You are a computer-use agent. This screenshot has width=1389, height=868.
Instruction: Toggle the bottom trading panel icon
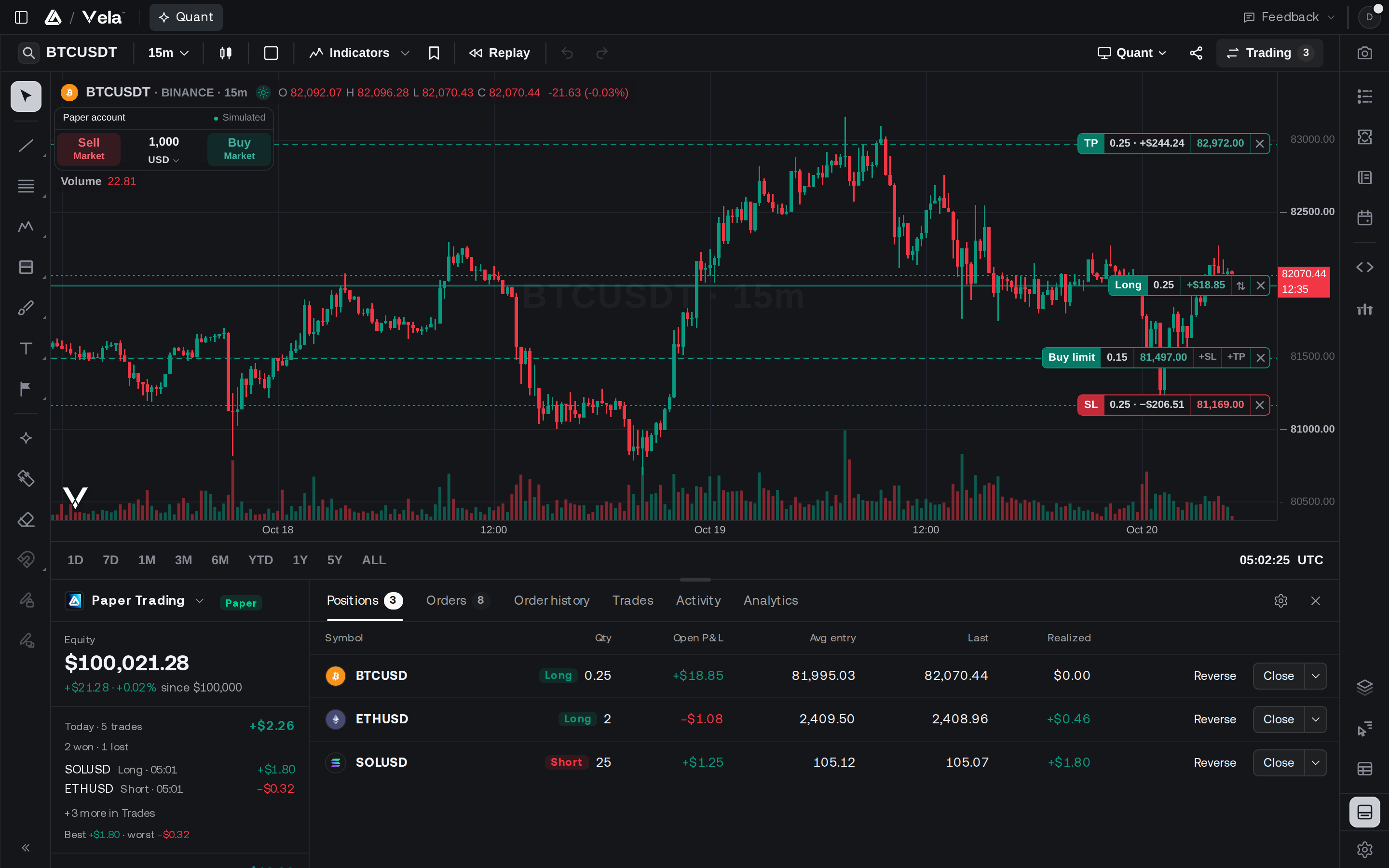(1364, 812)
